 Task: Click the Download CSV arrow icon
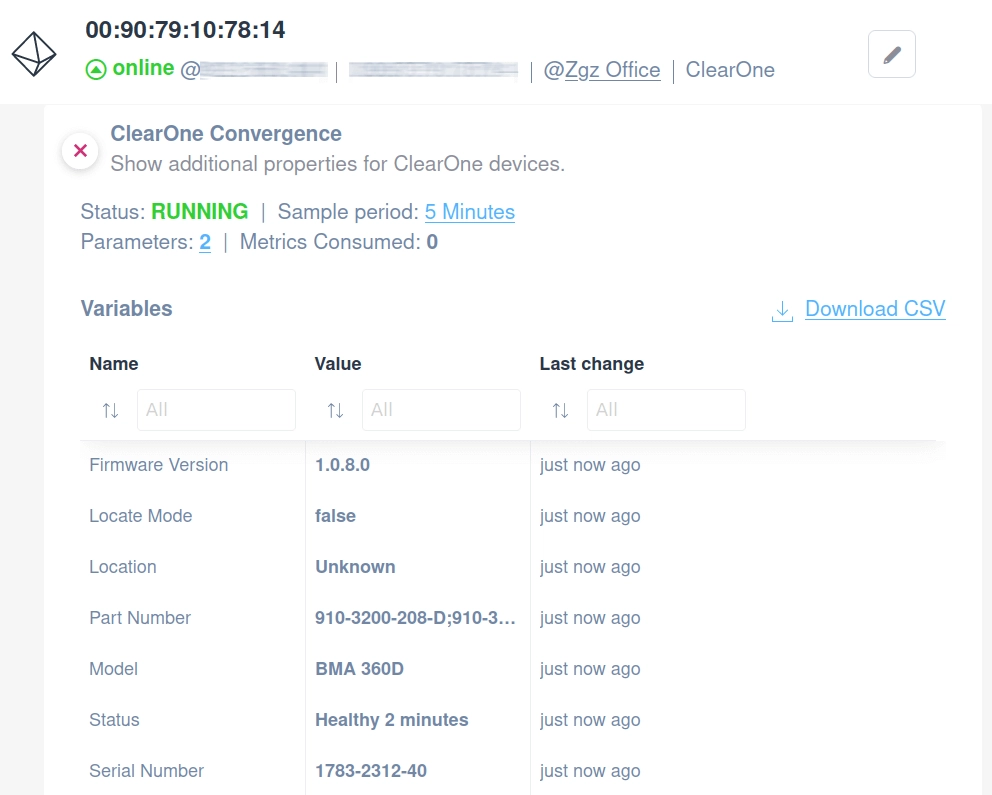point(782,310)
